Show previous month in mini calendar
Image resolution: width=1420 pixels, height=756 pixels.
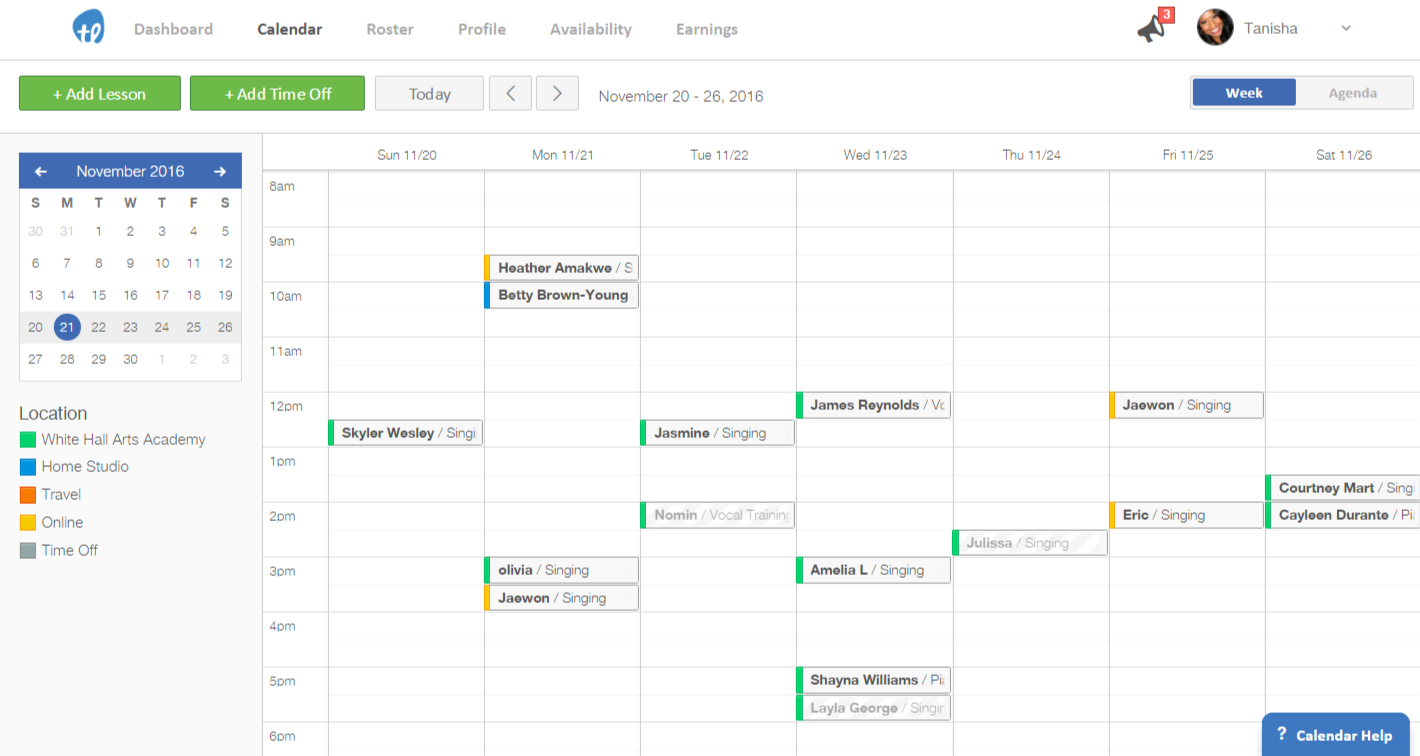(41, 171)
